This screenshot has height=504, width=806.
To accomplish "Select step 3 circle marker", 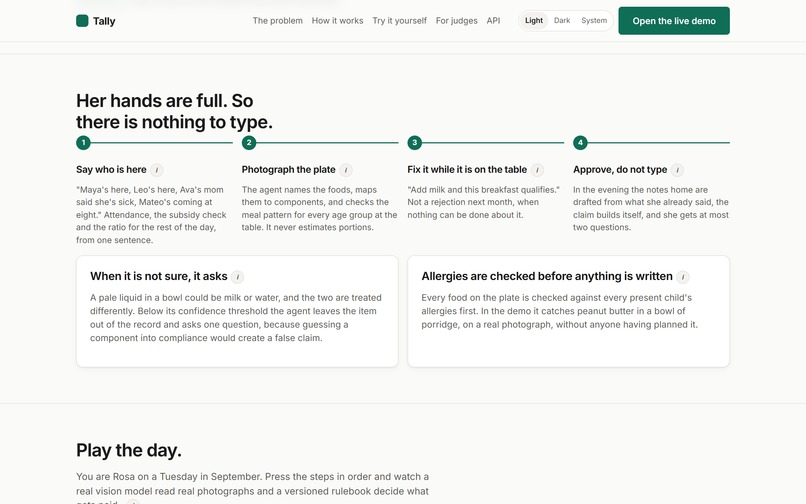I will (414, 142).
